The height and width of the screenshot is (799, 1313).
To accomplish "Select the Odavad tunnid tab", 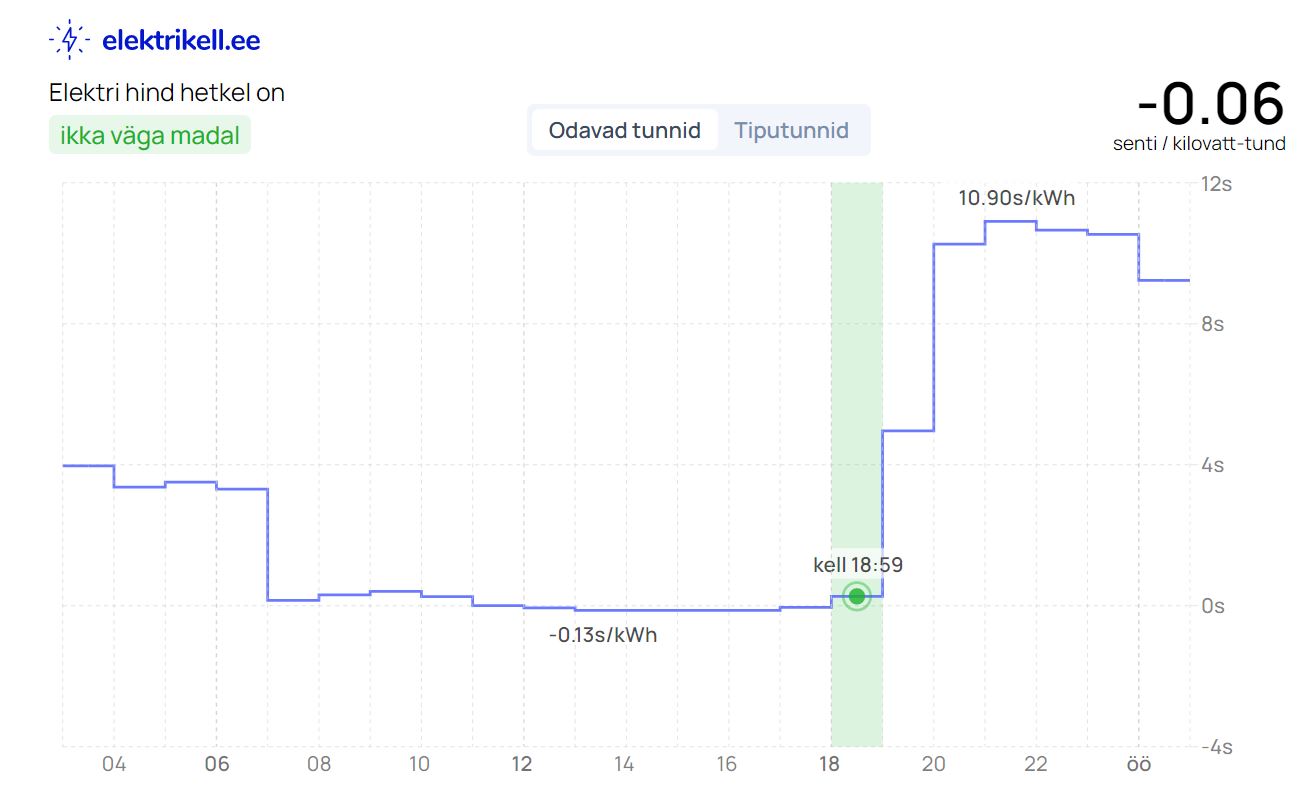I will [625, 130].
